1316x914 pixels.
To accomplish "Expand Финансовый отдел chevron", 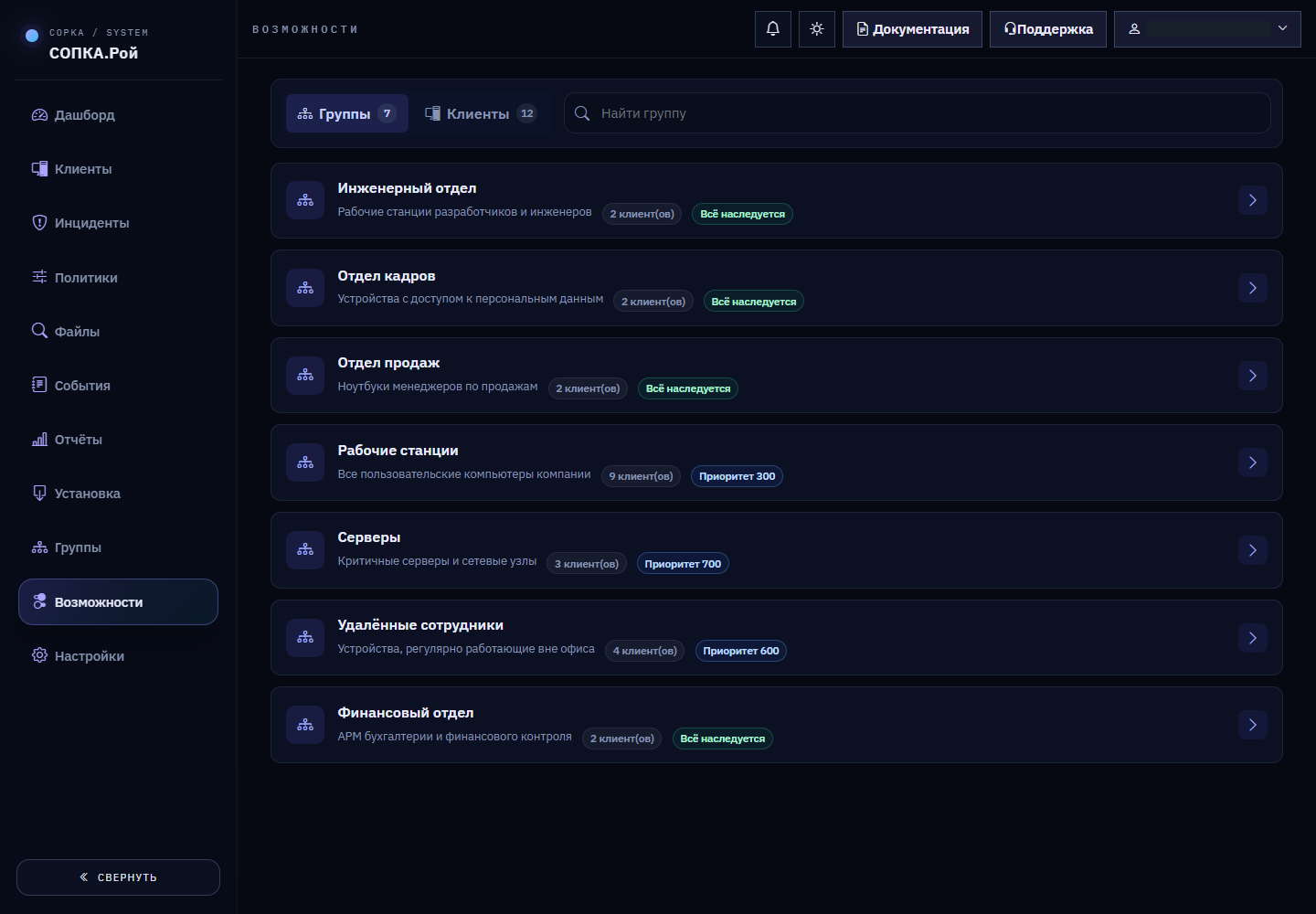I will [1253, 725].
